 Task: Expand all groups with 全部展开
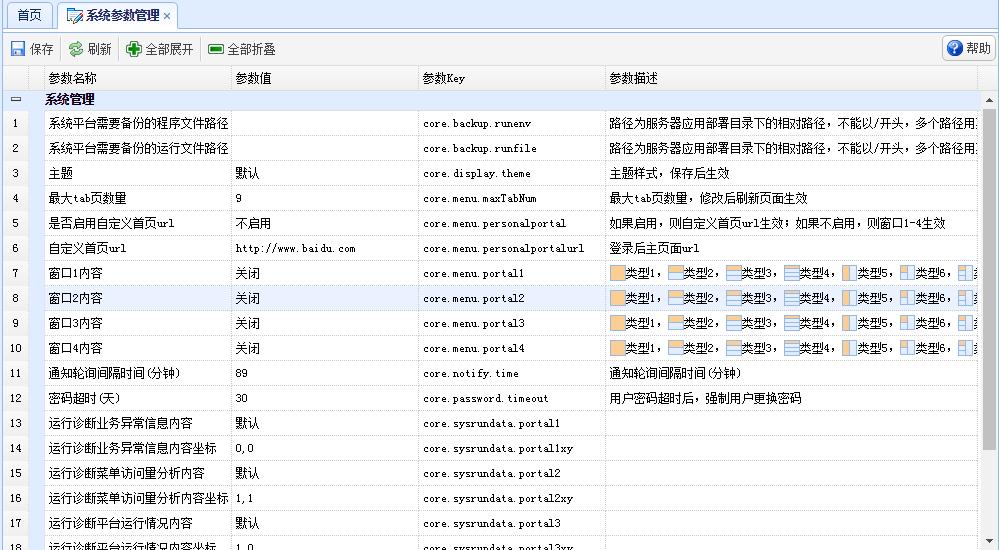(x=159, y=49)
